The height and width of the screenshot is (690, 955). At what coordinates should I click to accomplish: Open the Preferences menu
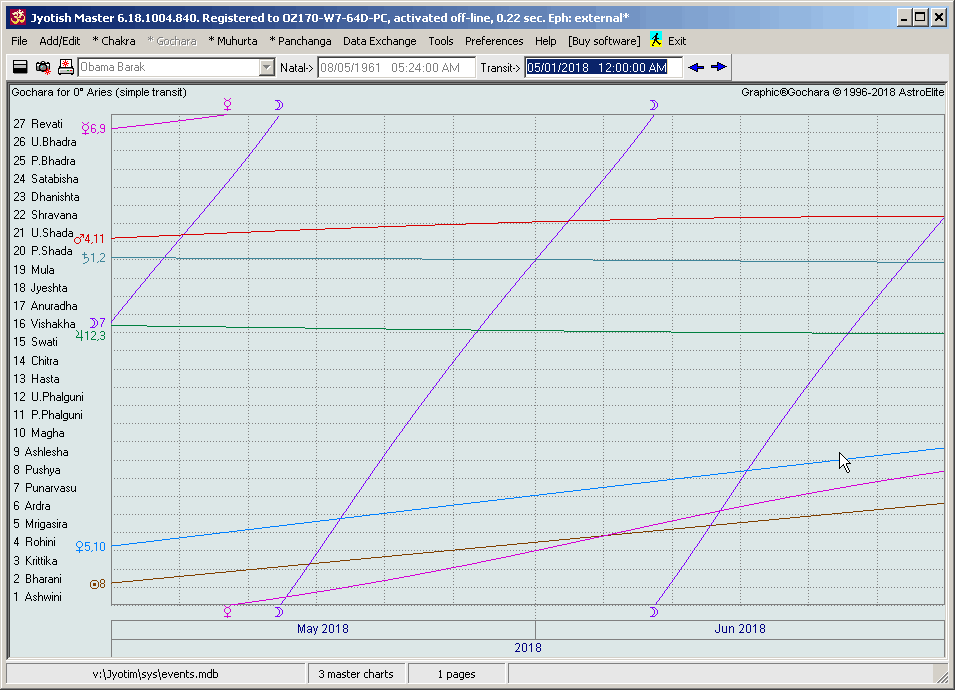pyautogui.click(x=494, y=41)
